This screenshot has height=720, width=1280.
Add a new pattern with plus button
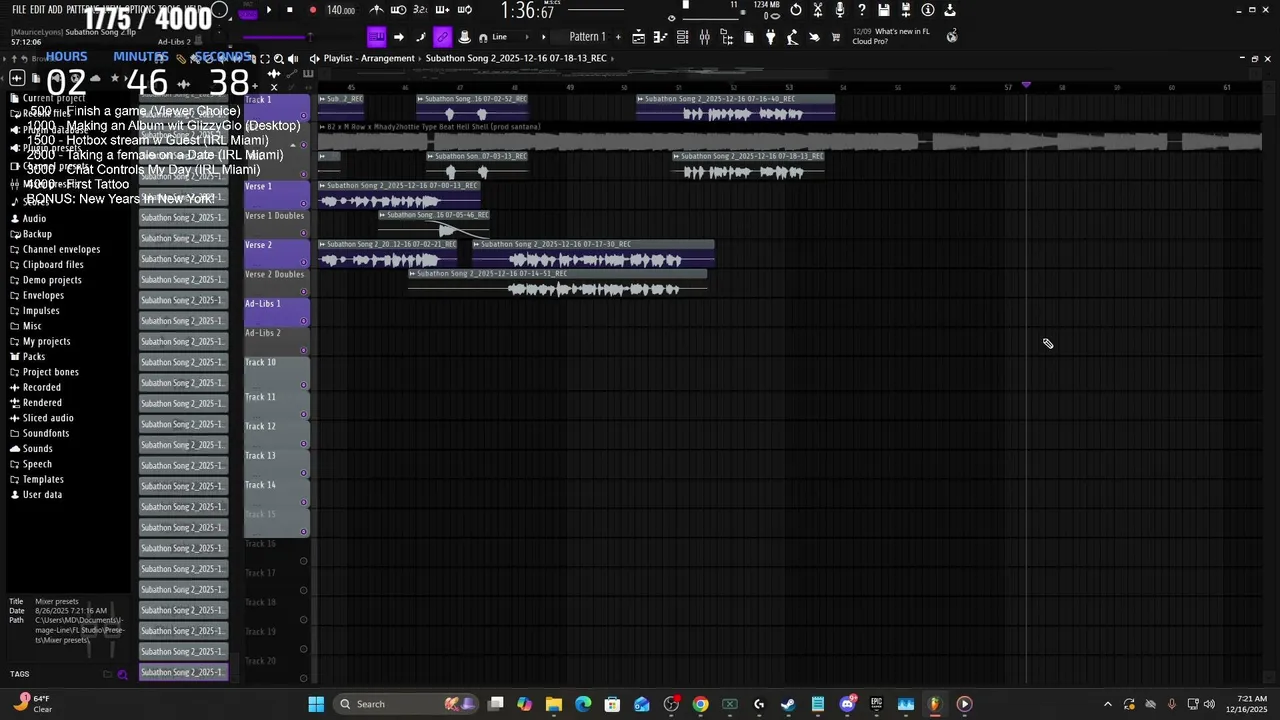coord(617,37)
